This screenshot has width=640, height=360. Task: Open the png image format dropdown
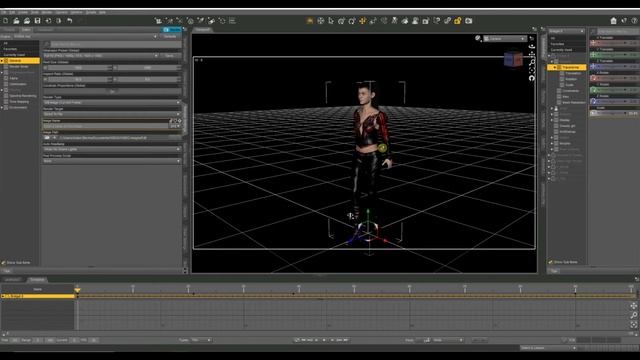176,126
